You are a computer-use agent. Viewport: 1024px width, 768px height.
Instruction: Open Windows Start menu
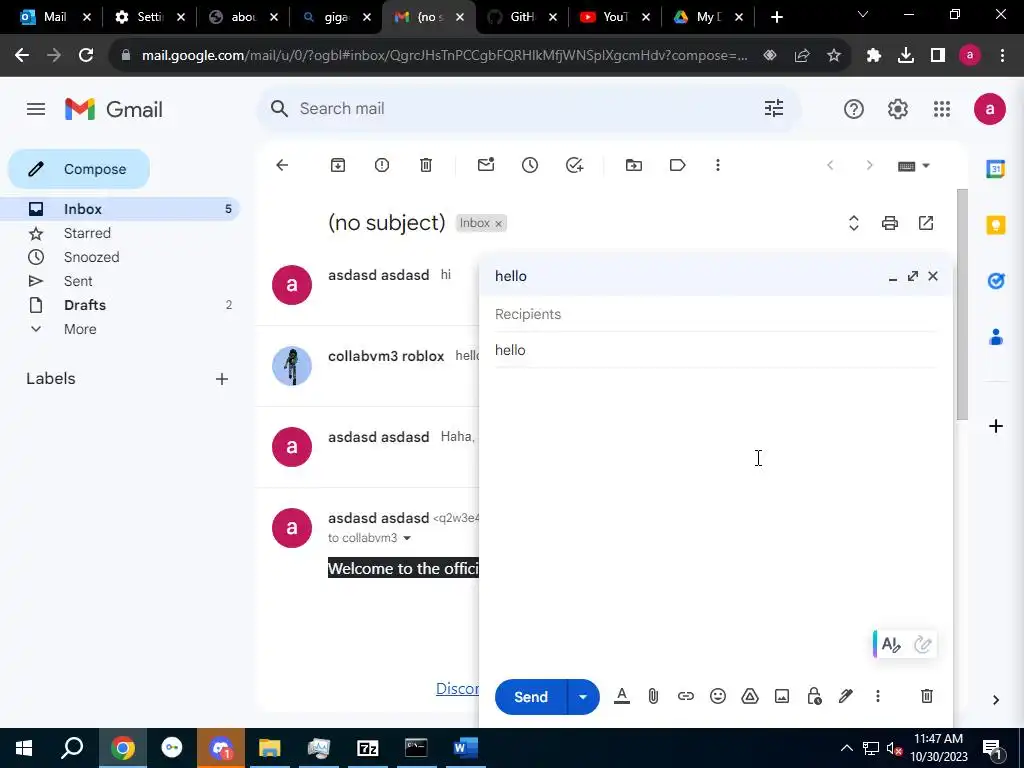click(24, 748)
